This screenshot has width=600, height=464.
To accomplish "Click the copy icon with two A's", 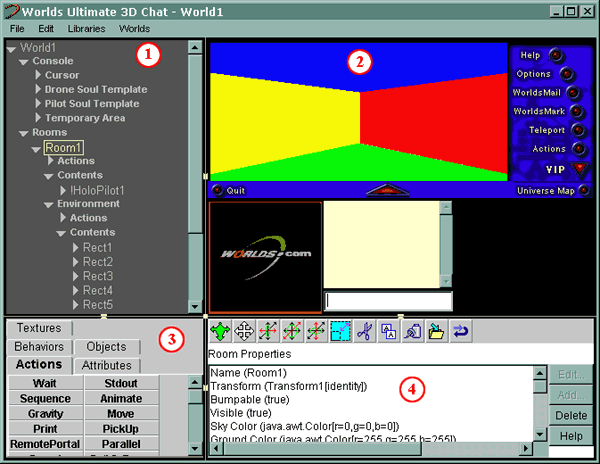I will [388, 331].
